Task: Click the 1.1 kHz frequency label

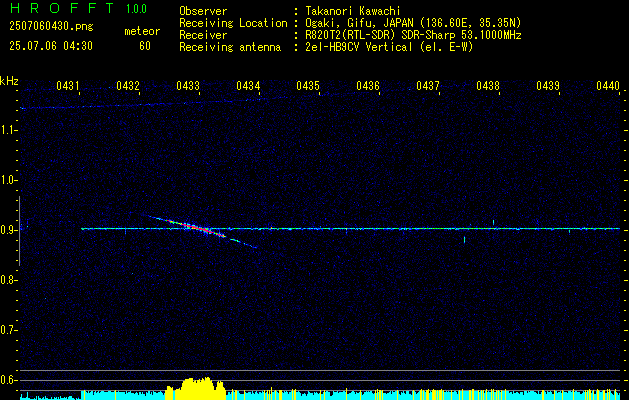Action: pos(8,130)
